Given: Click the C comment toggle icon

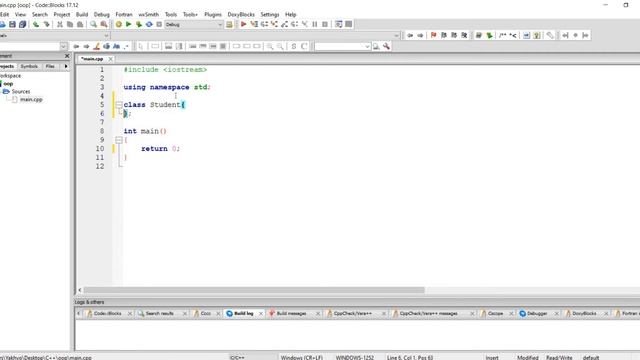Looking at the screenshot, I should tap(304, 47).
